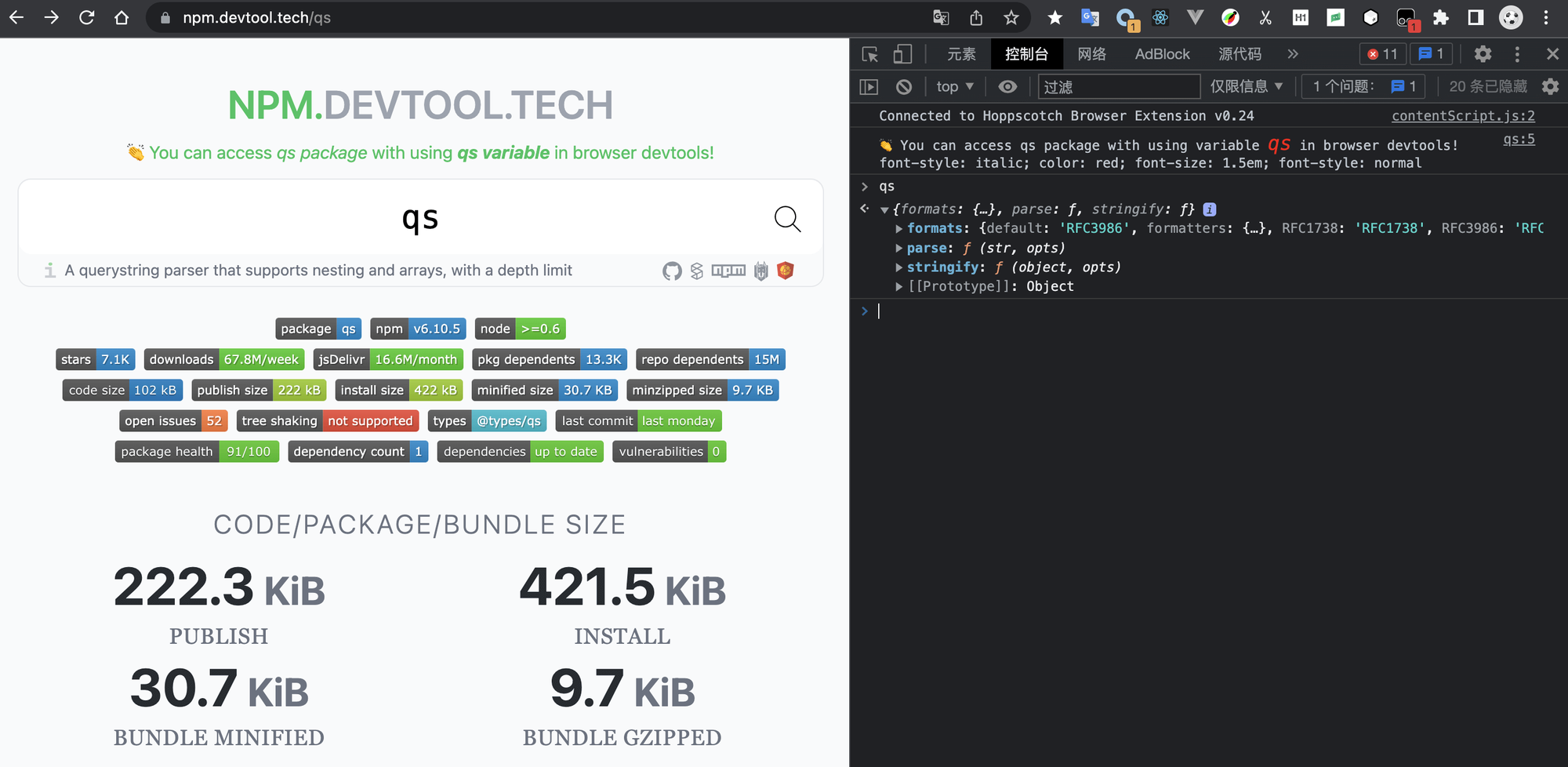Viewport: 1568px width, 767px height.
Task: Open the red hexagon shield icon link
Action: [x=786, y=271]
